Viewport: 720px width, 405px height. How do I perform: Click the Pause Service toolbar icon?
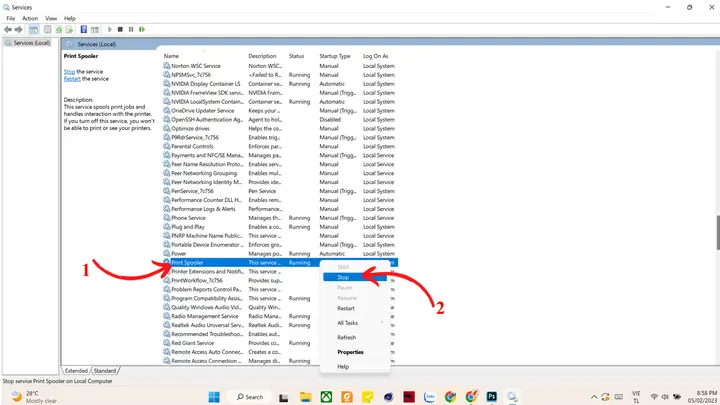point(131,29)
